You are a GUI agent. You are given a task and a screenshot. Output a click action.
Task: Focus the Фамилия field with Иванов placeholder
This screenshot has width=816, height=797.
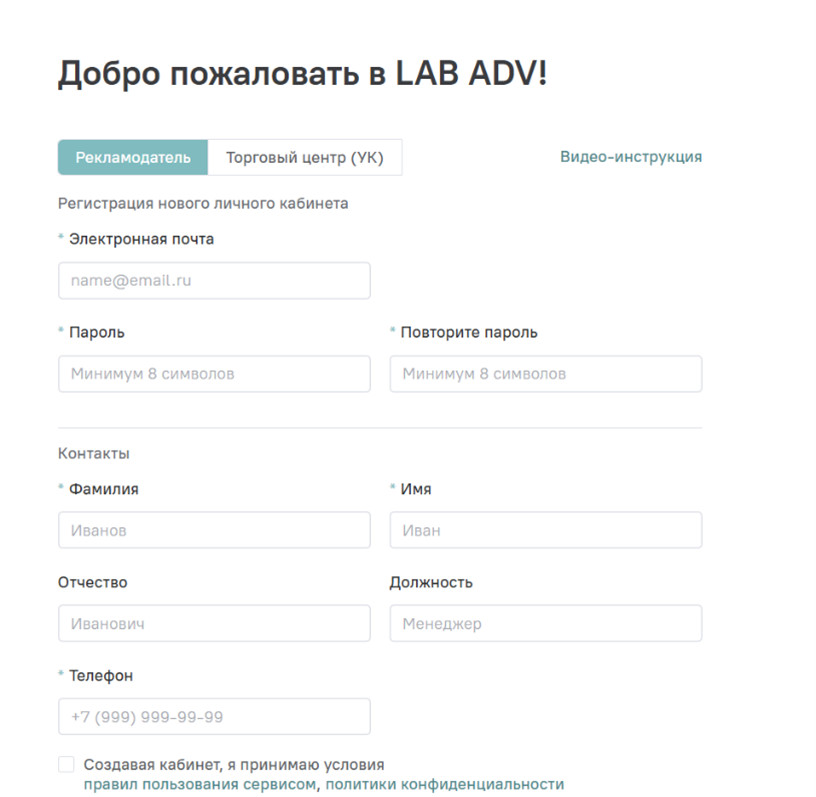click(x=214, y=530)
